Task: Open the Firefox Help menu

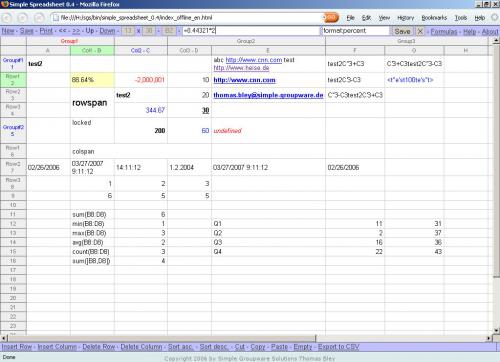Action: [x=480, y=18]
